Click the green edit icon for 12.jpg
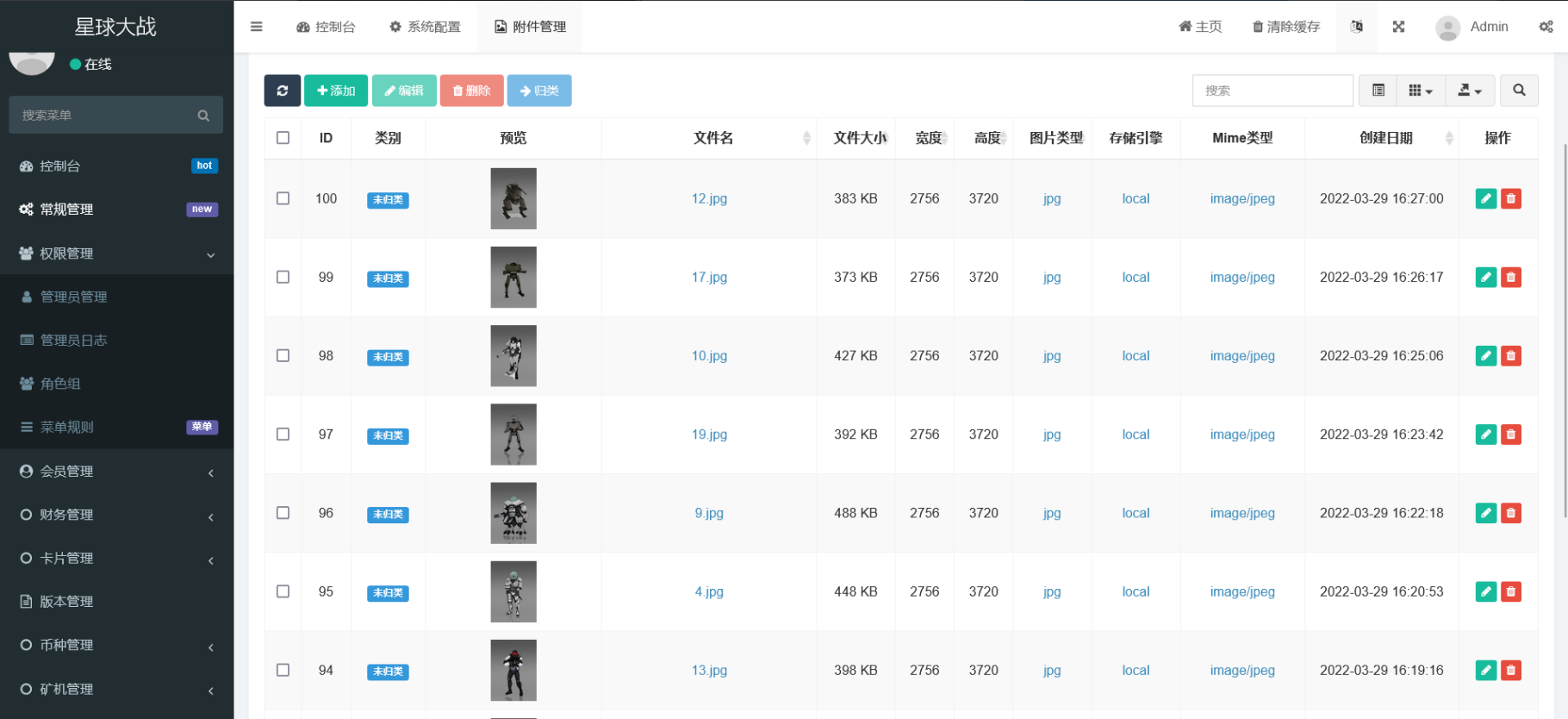 point(1485,198)
